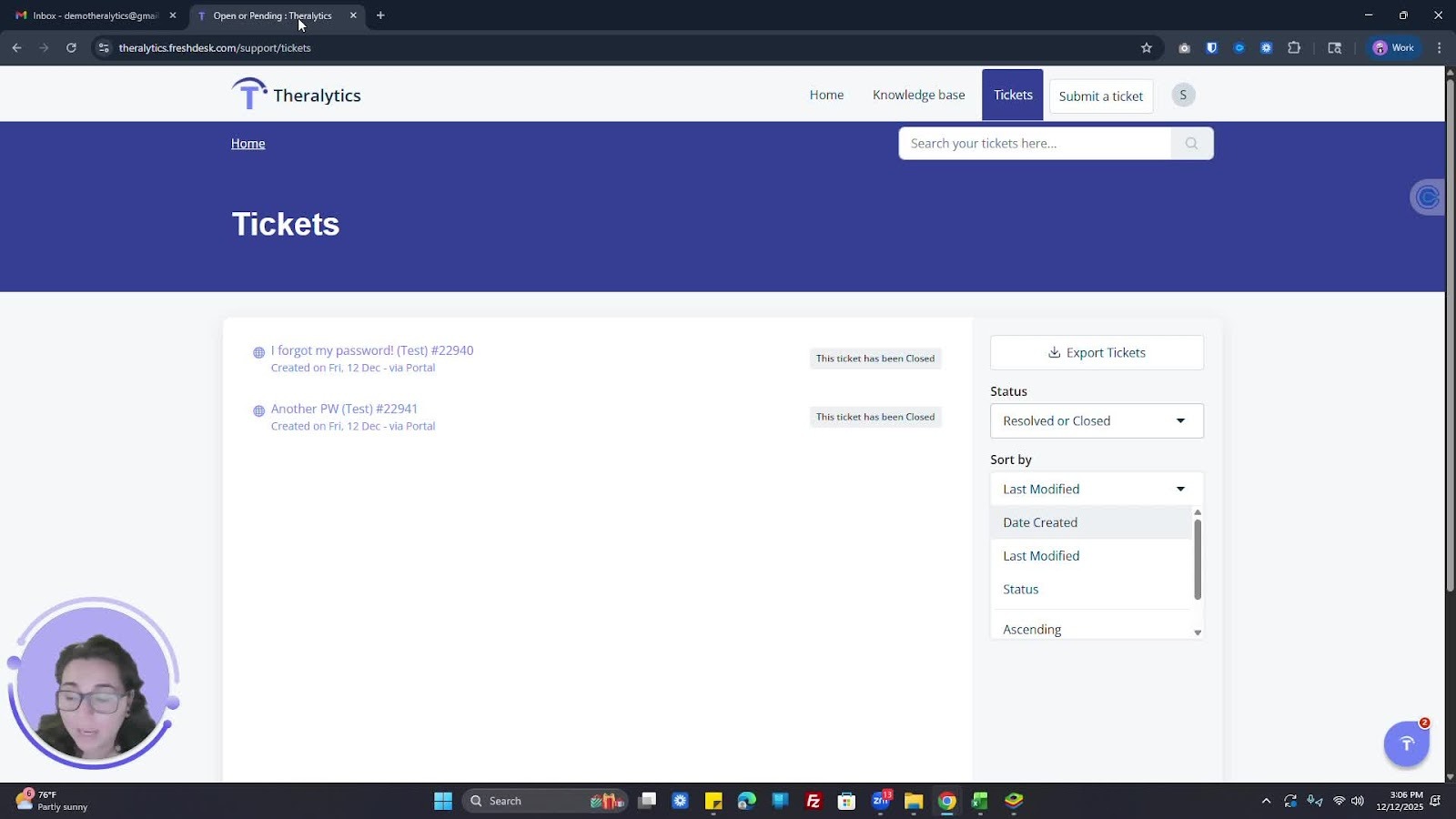Open Sticky Notes from the taskbar
Screen dimensions: 1456x819
tap(713, 801)
